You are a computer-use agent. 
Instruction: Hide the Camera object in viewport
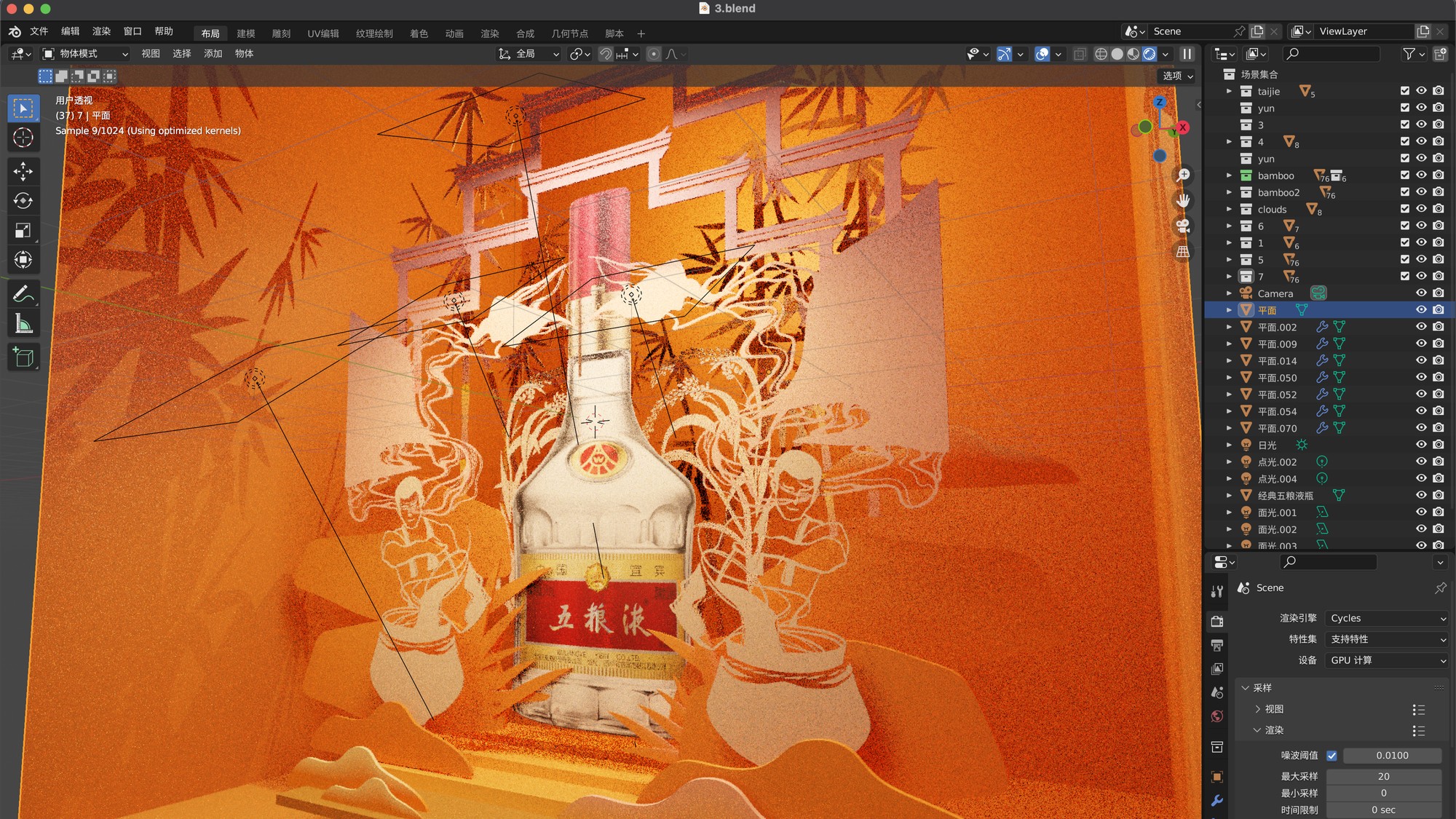[x=1421, y=293]
